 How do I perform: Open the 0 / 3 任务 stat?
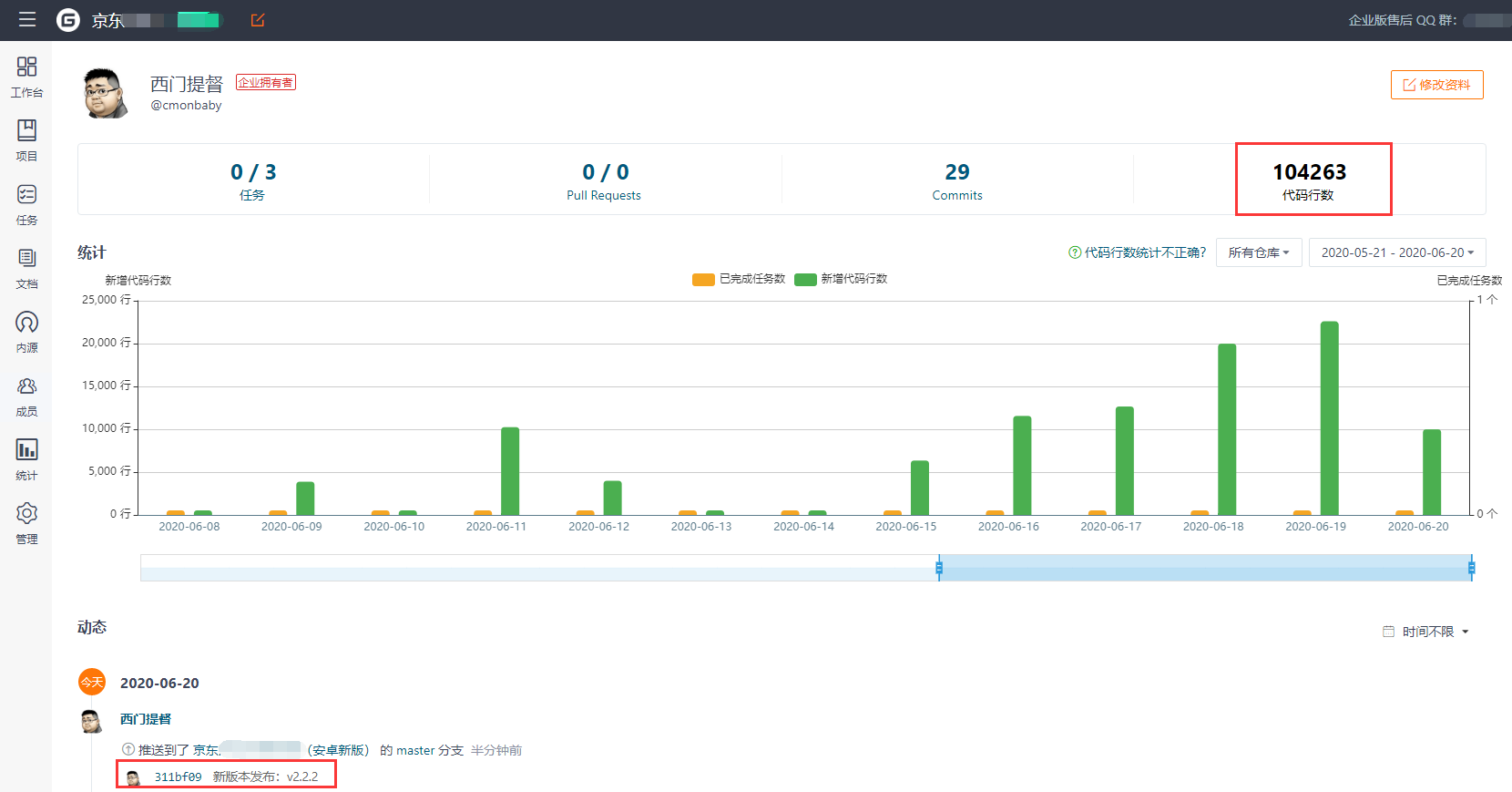253,180
